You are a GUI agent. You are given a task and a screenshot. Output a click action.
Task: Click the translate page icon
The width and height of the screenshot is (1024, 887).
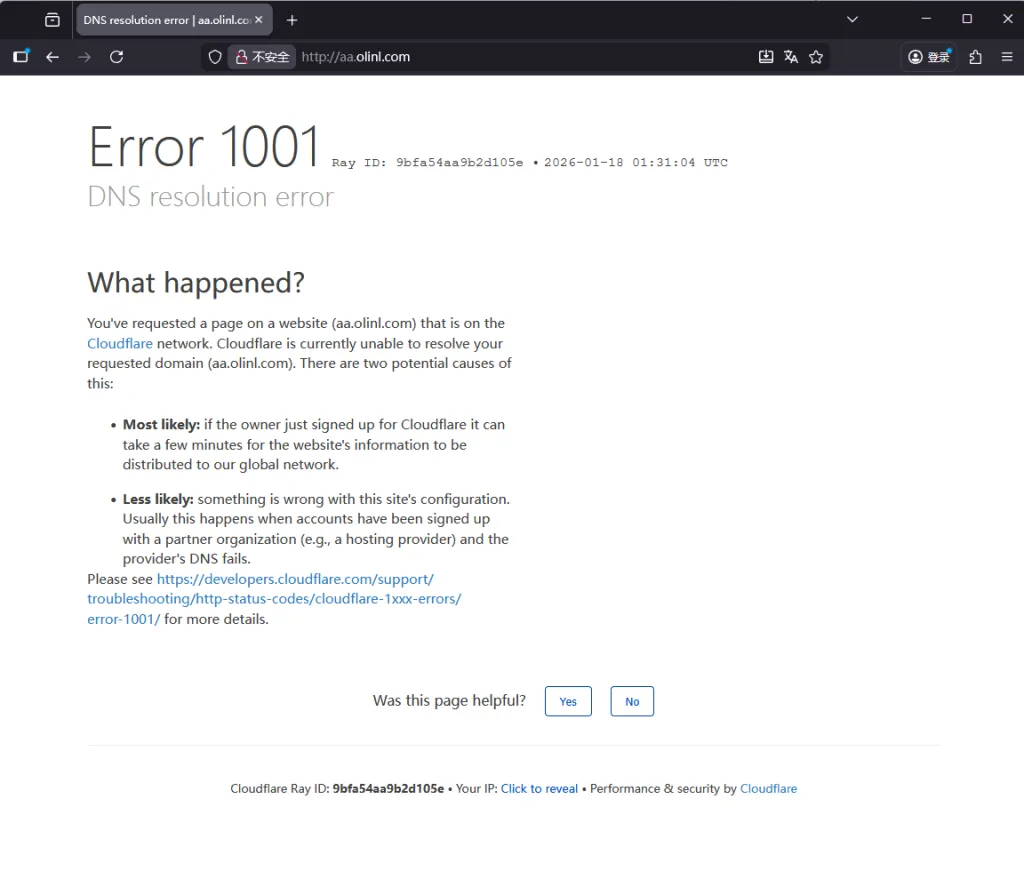point(791,57)
